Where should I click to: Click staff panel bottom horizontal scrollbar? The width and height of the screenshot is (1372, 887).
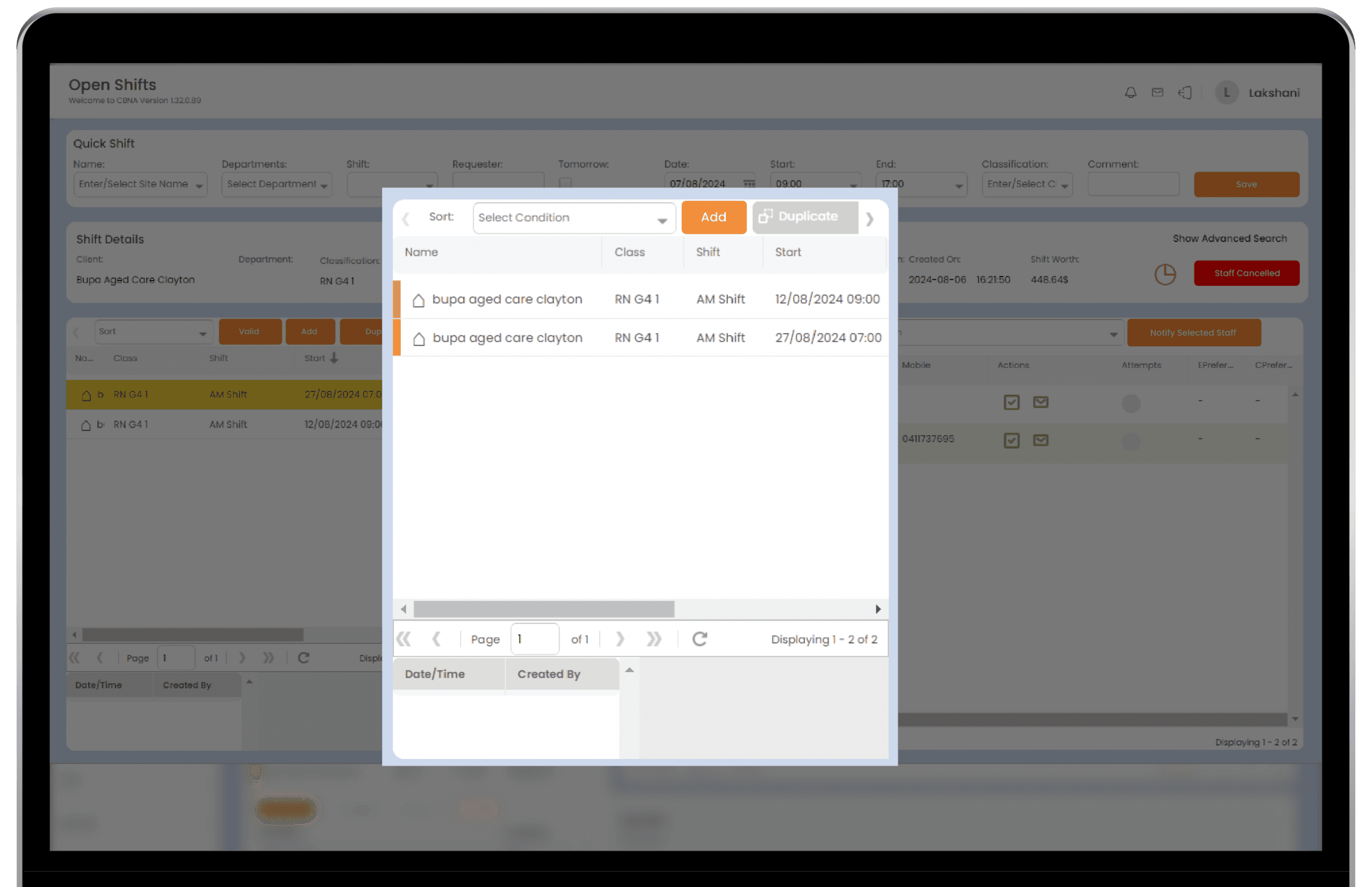coord(1092,719)
